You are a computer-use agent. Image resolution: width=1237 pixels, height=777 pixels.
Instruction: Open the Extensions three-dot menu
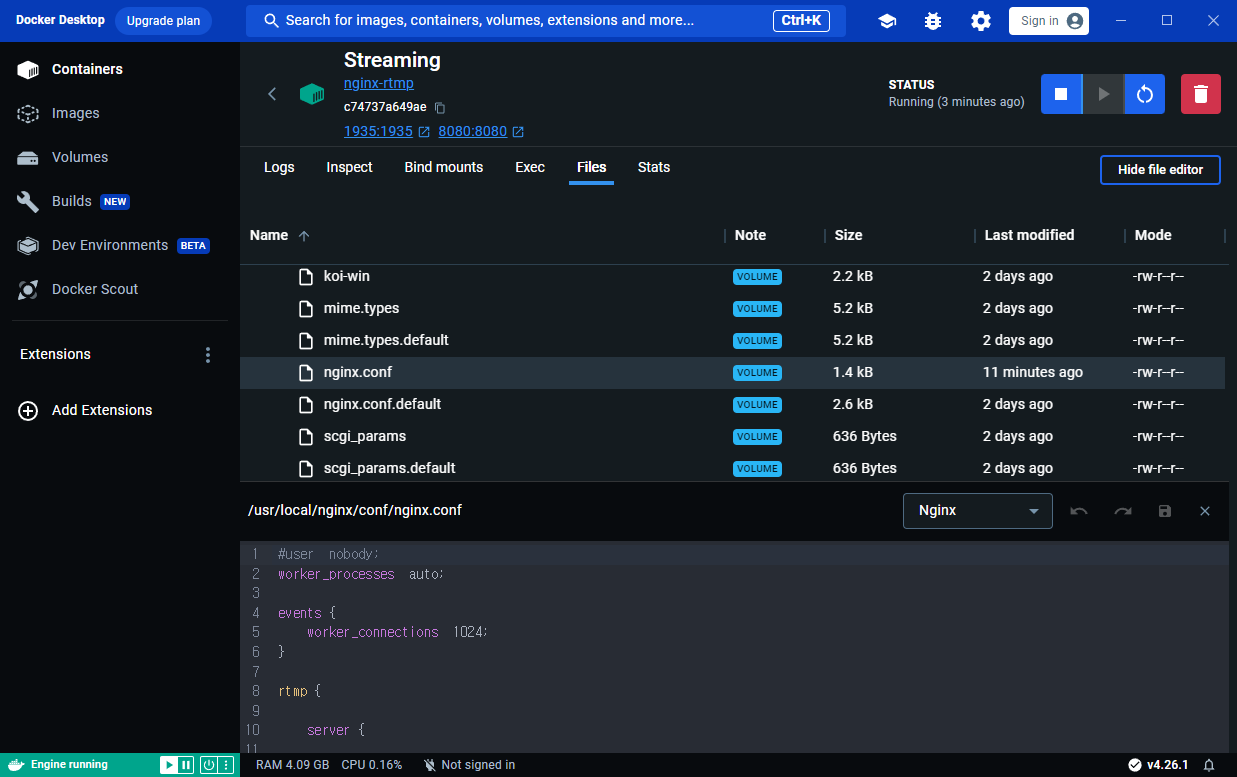(x=208, y=355)
